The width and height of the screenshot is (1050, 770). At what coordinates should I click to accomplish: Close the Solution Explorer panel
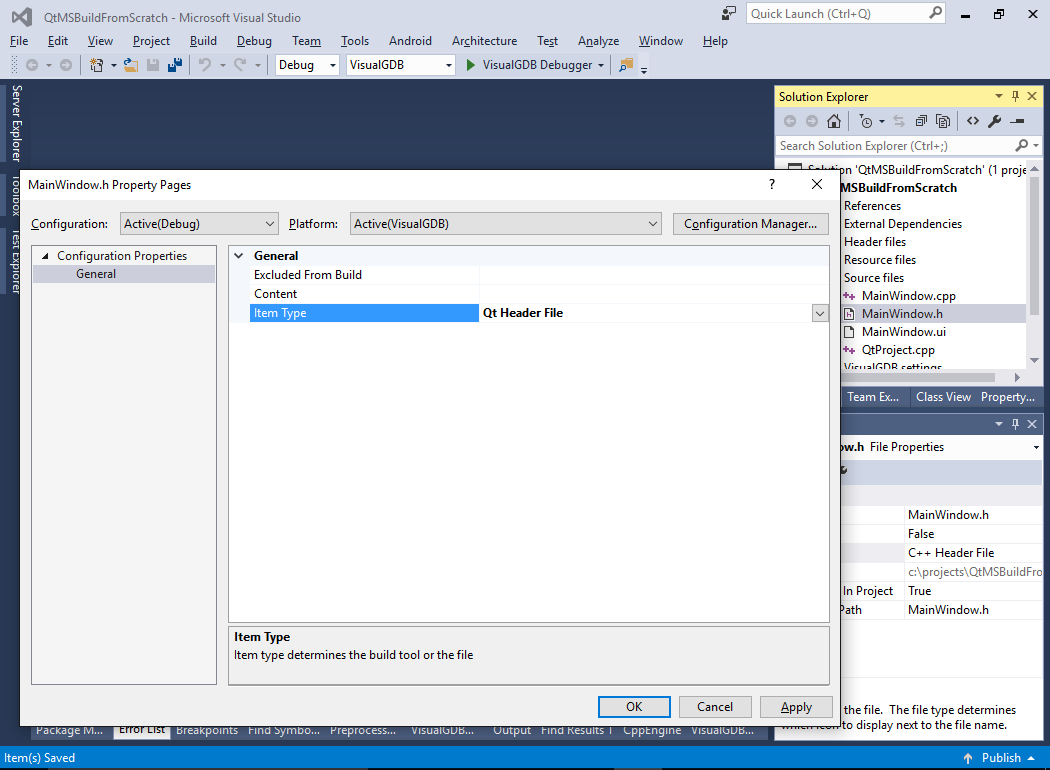coord(1032,96)
